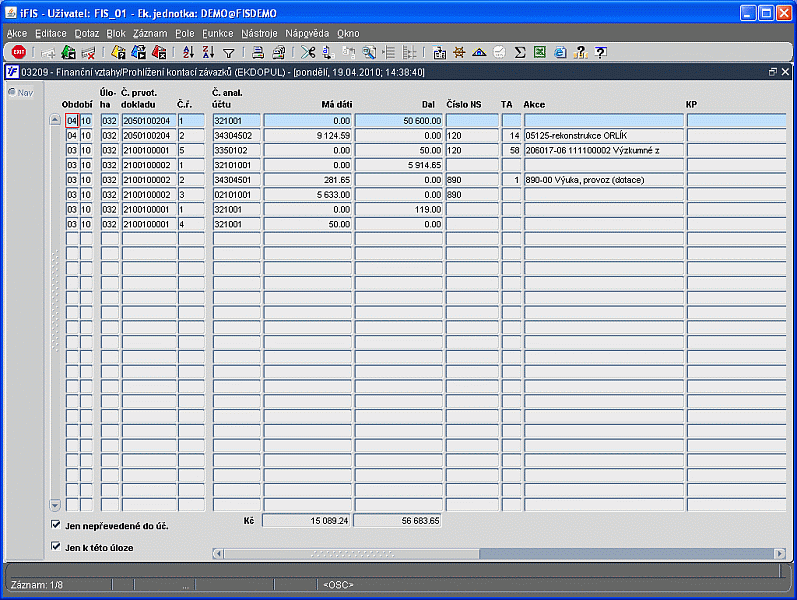Sort records descending with Z-A icon
The image size is (797, 600).
click(x=208, y=52)
